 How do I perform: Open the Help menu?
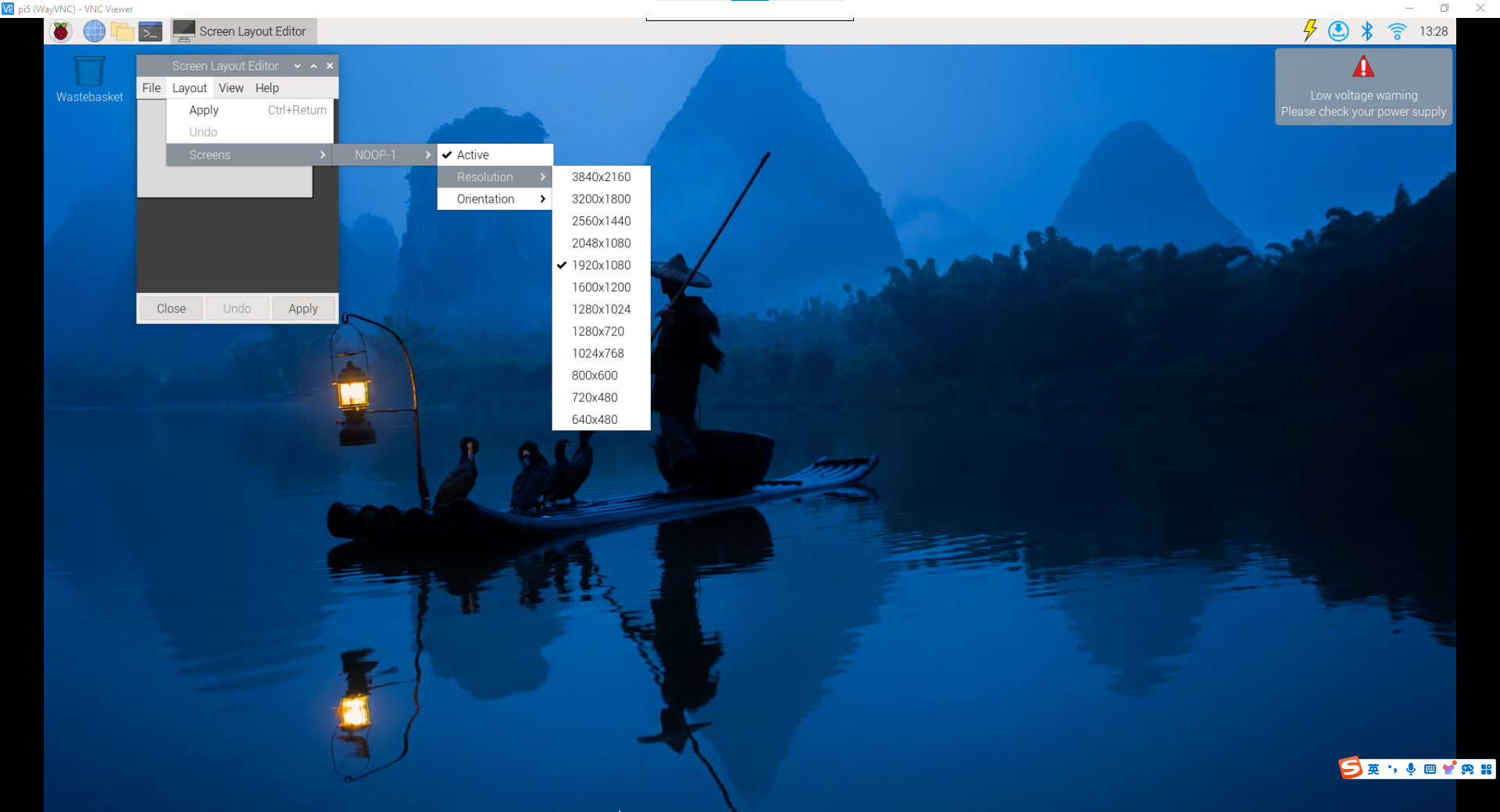pos(267,88)
